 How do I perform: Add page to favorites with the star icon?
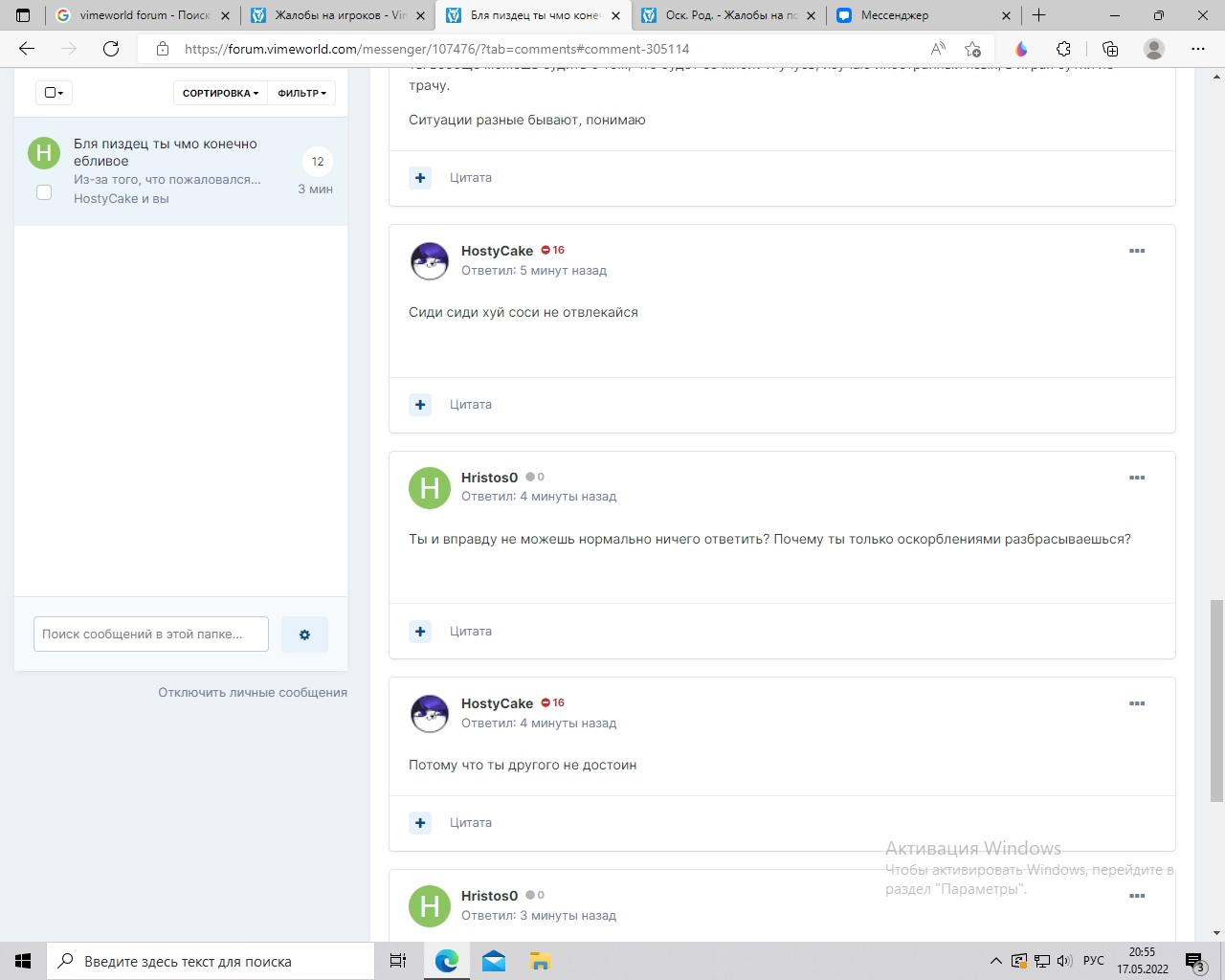click(972, 49)
